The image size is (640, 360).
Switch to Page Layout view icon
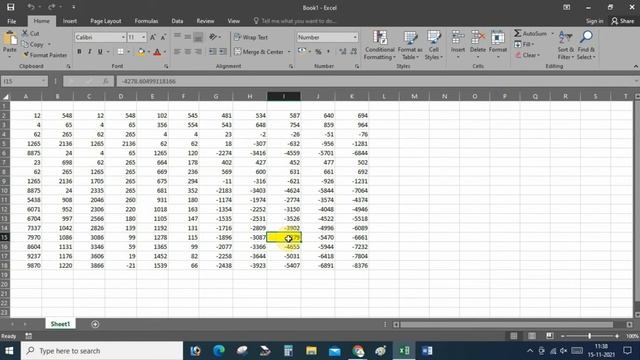[x=532, y=336]
